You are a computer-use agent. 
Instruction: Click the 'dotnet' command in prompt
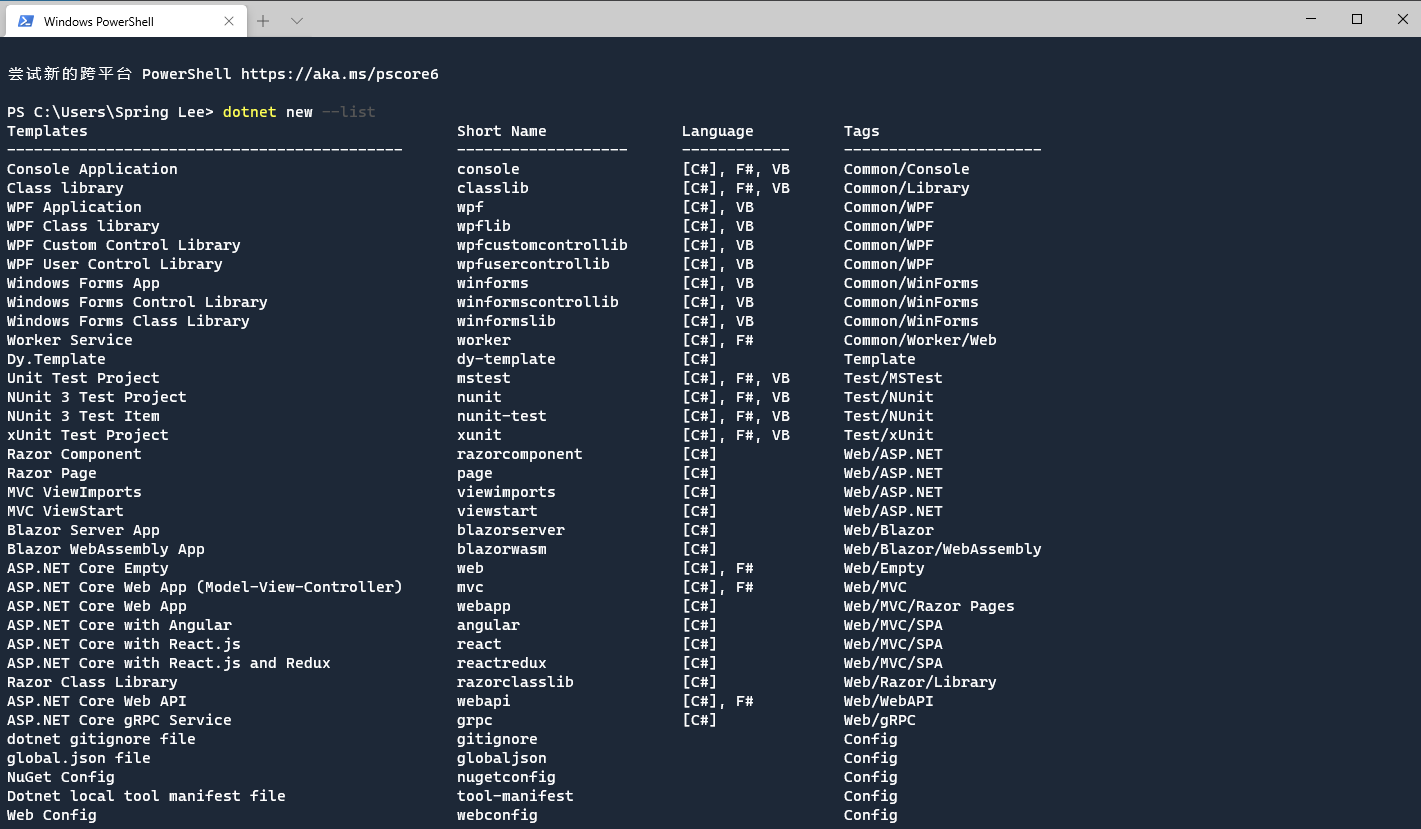click(249, 112)
